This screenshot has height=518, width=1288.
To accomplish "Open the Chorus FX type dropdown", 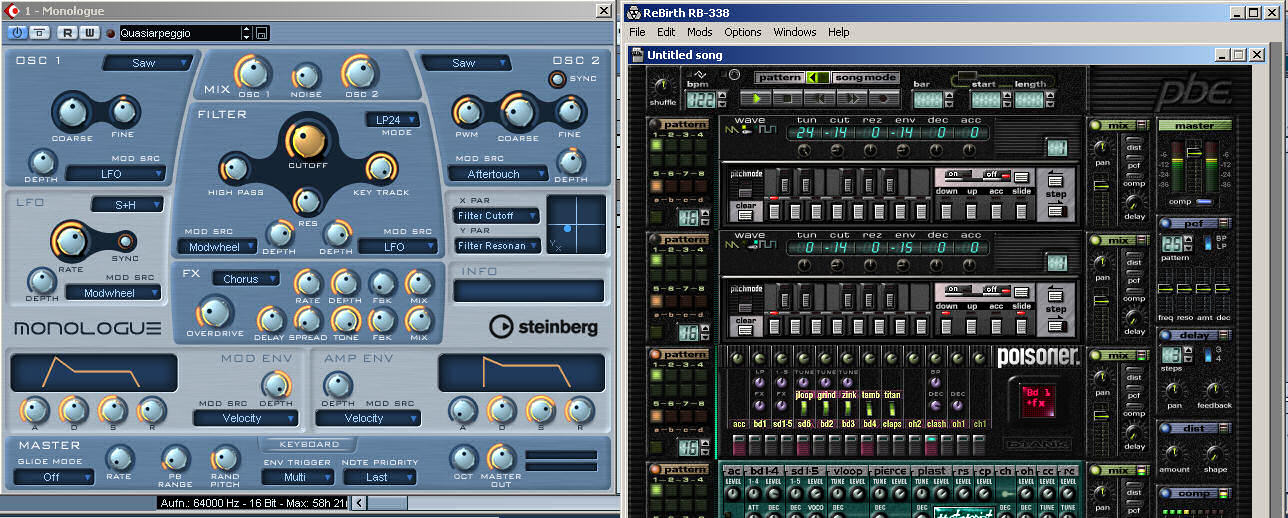I will coord(244,279).
